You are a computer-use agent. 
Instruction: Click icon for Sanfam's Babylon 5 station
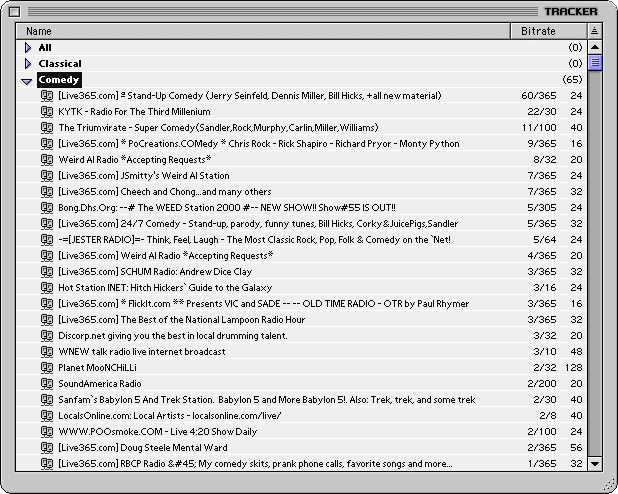47,400
